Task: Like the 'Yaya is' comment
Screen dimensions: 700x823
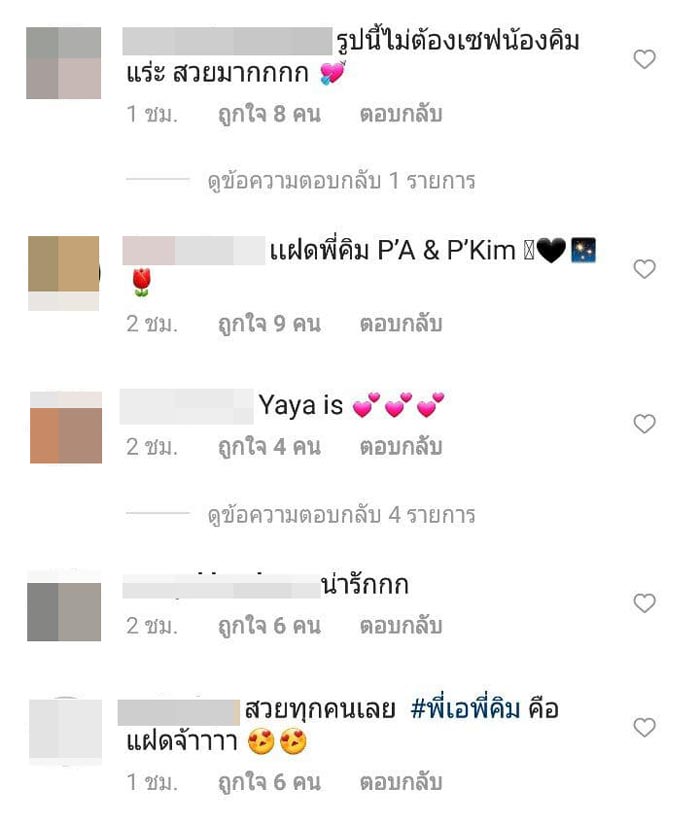Action: 644,424
